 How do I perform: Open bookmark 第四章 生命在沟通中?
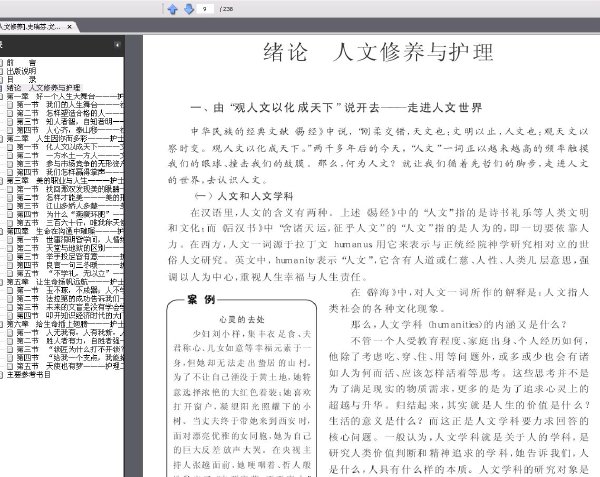65,231
